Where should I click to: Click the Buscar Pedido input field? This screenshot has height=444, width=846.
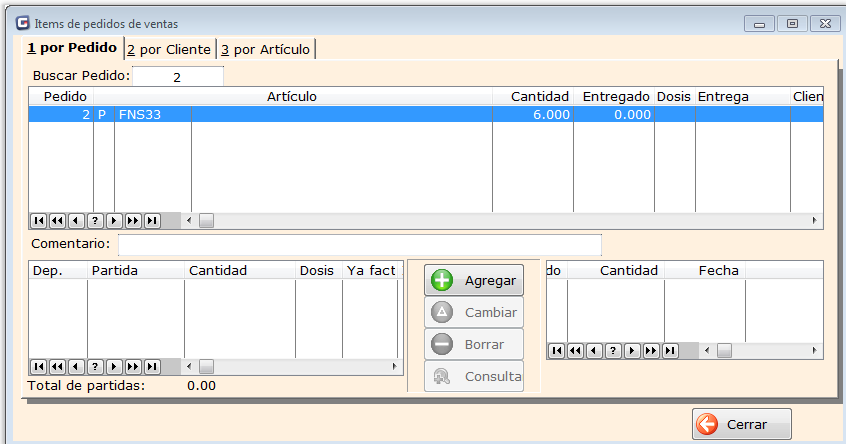point(177,76)
